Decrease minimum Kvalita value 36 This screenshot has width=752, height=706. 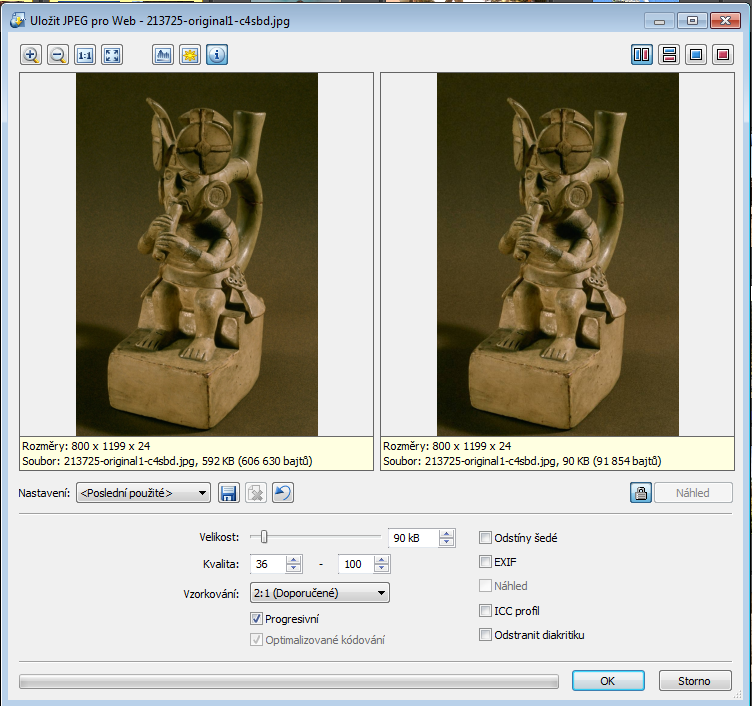[x=294, y=568]
